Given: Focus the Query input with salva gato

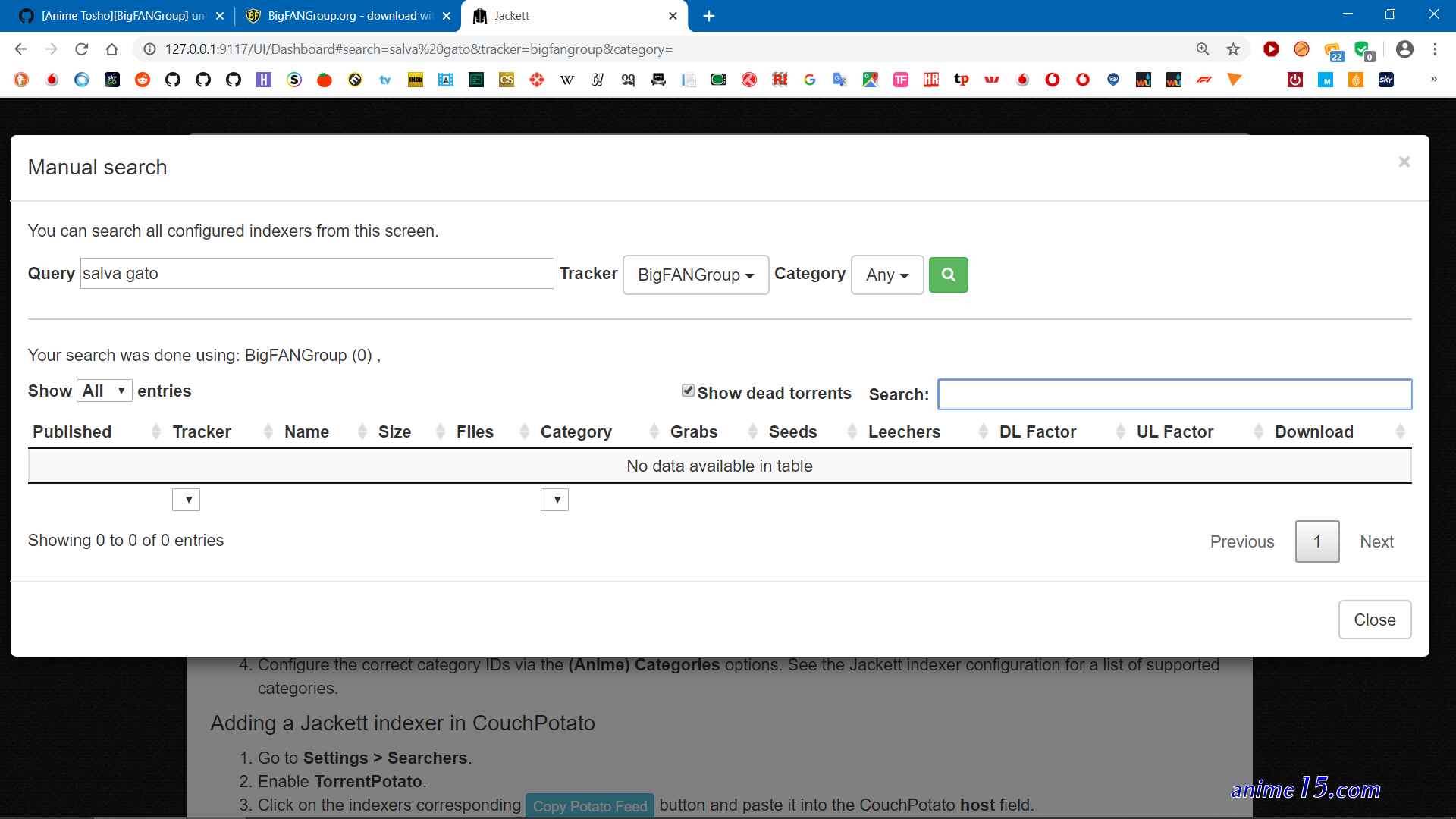Looking at the screenshot, I should click(x=317, y=273).
